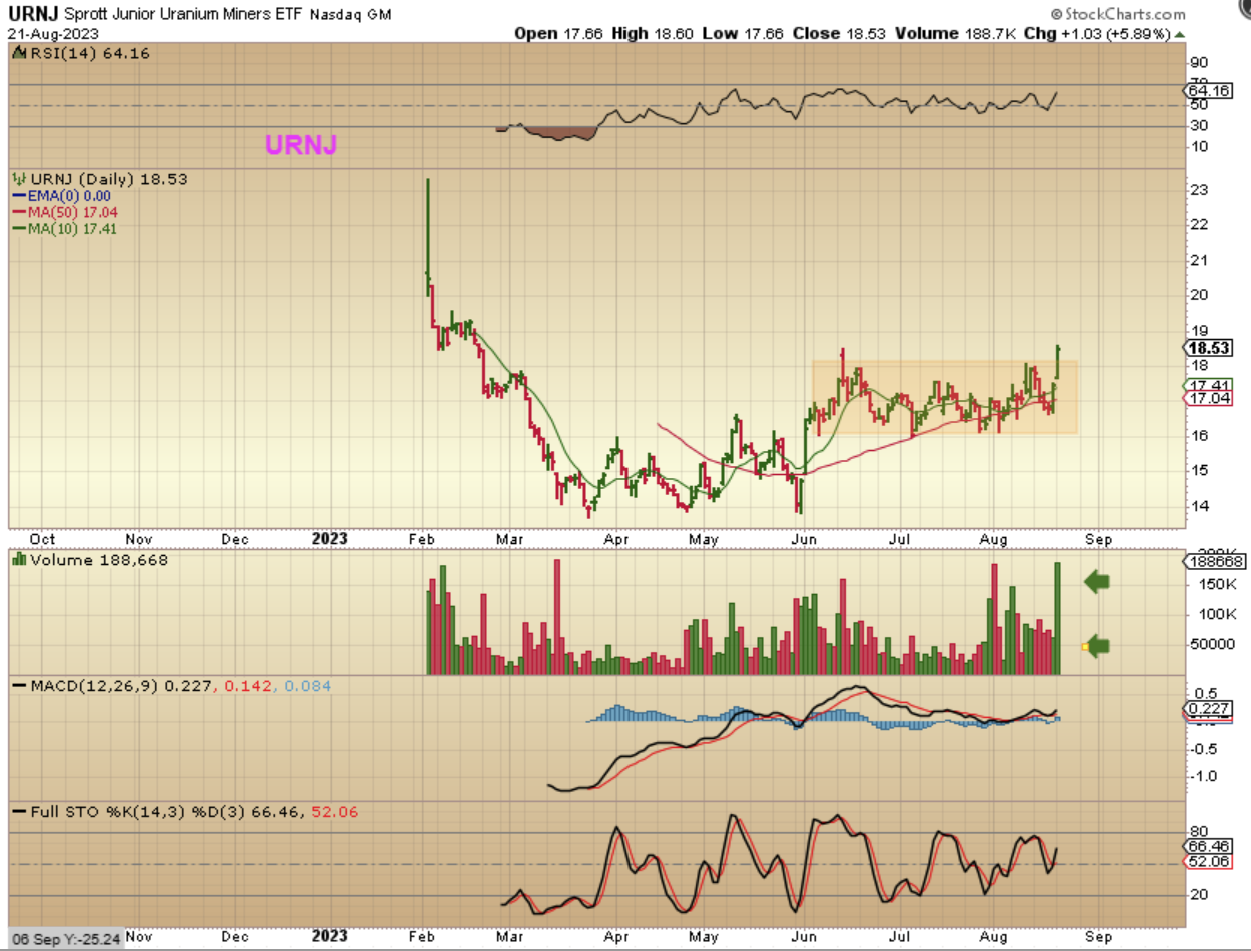Select the Volume 188,668 panel label
This screenshot has height=951, width=1251.
click(x=98, y=560)
